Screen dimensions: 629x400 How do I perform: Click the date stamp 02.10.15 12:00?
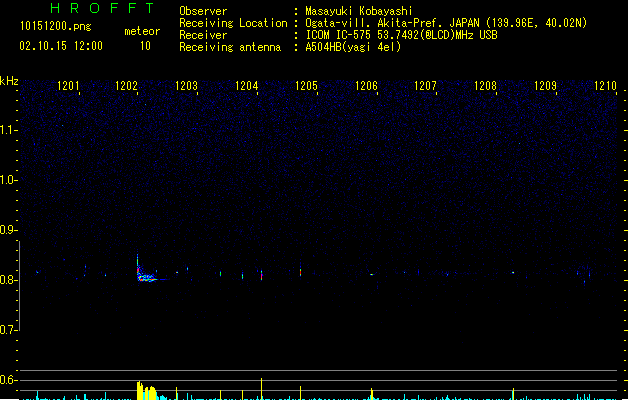[x=61, y=46]
